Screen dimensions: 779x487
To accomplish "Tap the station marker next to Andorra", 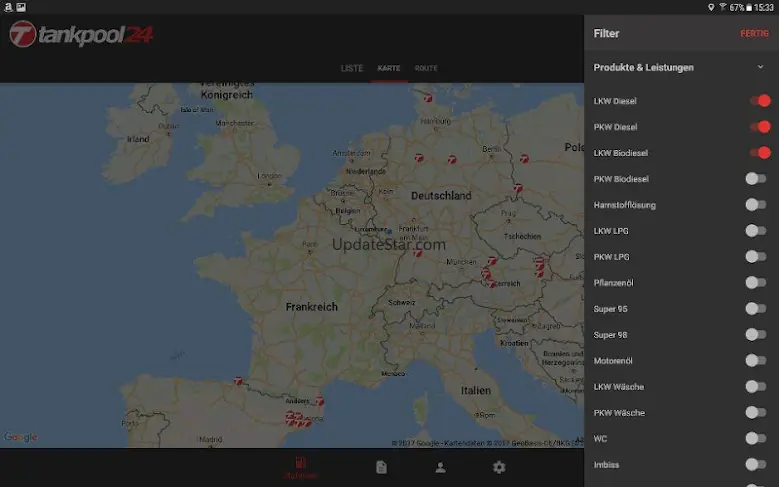I will (x=319, y=401).
